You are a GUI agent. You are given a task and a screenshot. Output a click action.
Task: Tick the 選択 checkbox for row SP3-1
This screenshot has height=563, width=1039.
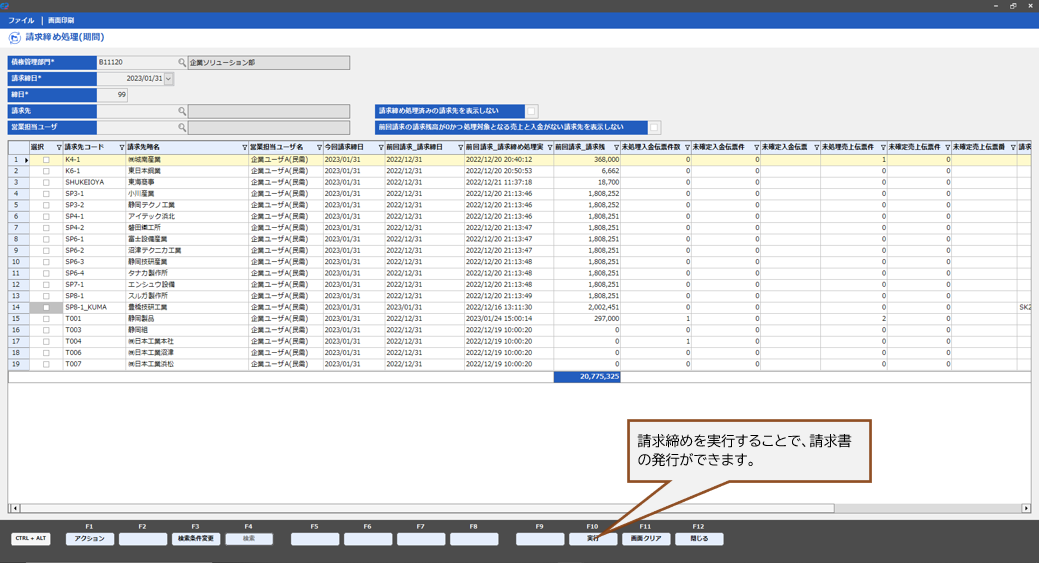point(46,194)
